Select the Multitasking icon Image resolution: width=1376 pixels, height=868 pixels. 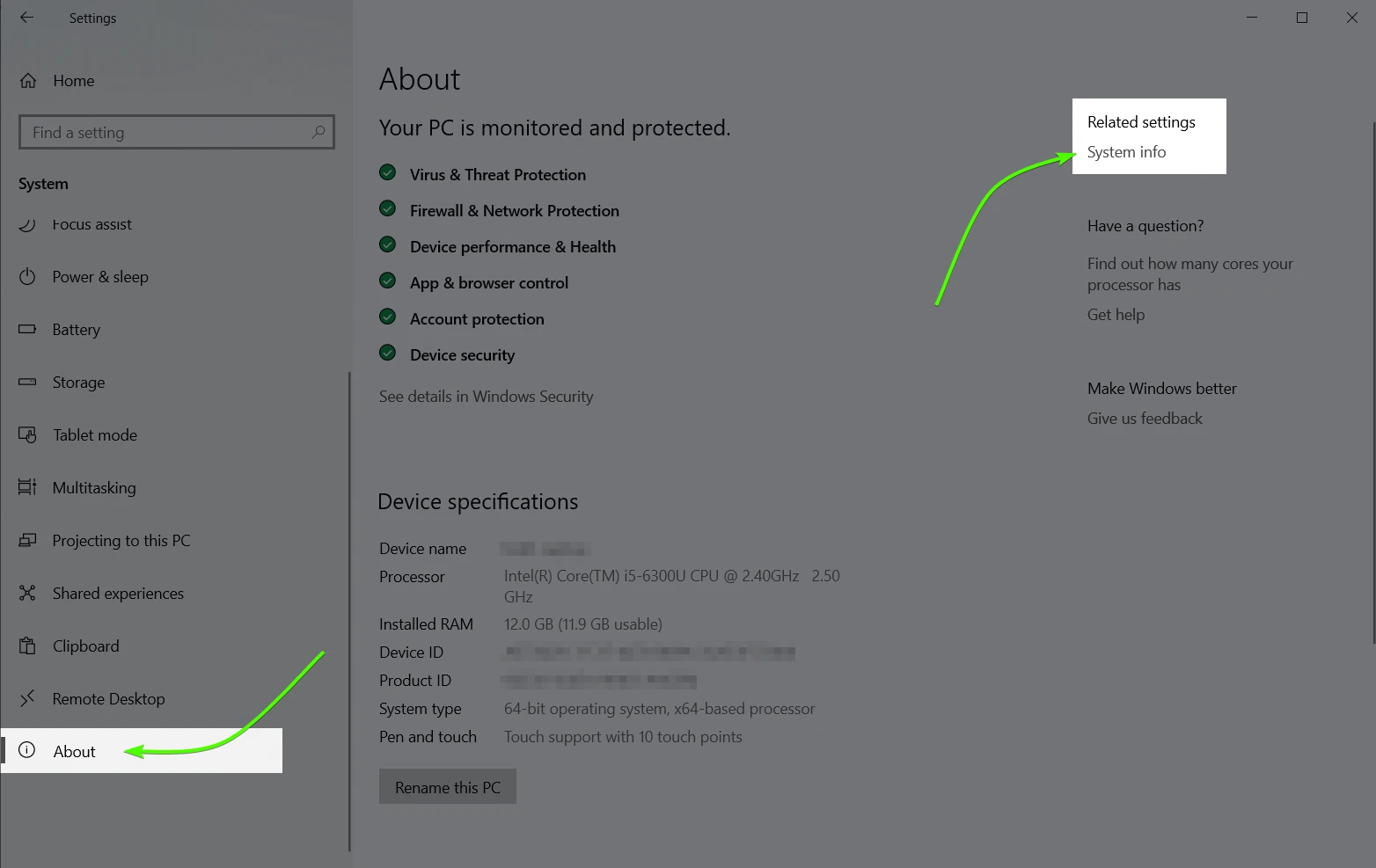coord(26,487)
